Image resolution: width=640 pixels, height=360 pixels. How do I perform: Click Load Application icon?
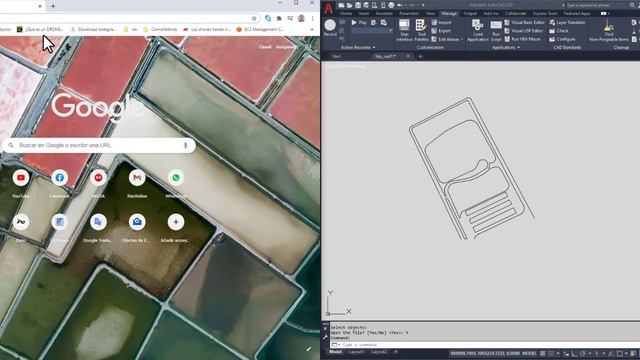coord(478,30)
